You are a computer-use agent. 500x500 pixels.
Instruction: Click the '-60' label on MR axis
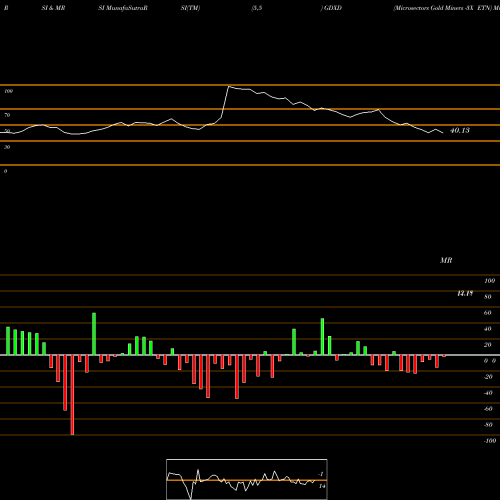488,409
